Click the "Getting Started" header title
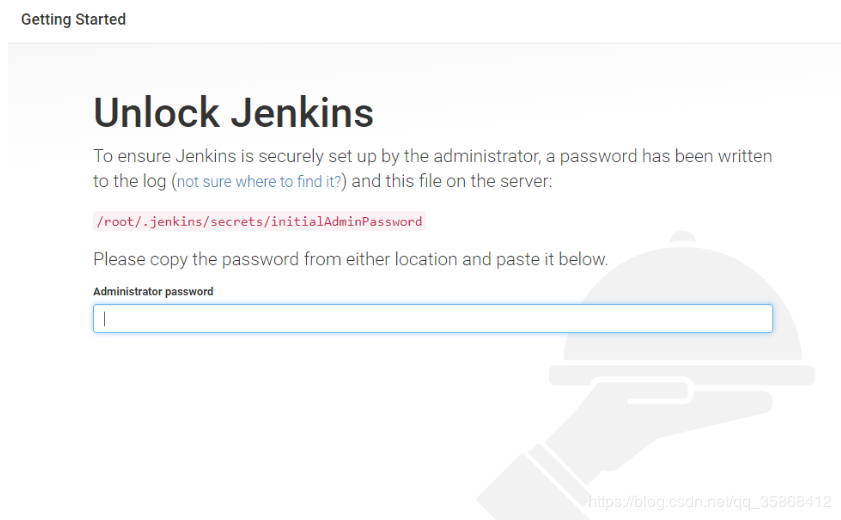This screenshot has width=841, height=520. coord(73,19)
